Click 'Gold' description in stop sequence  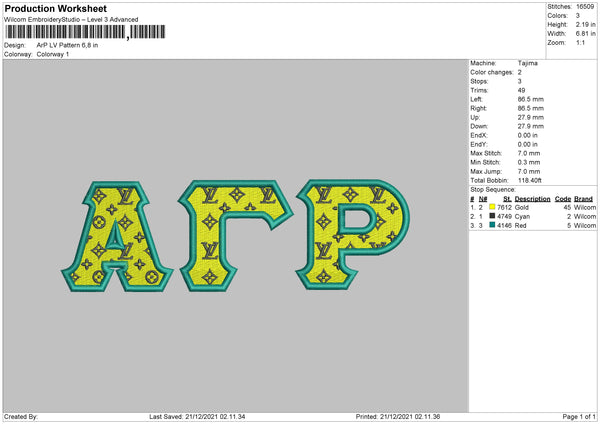tap(522, 207)
